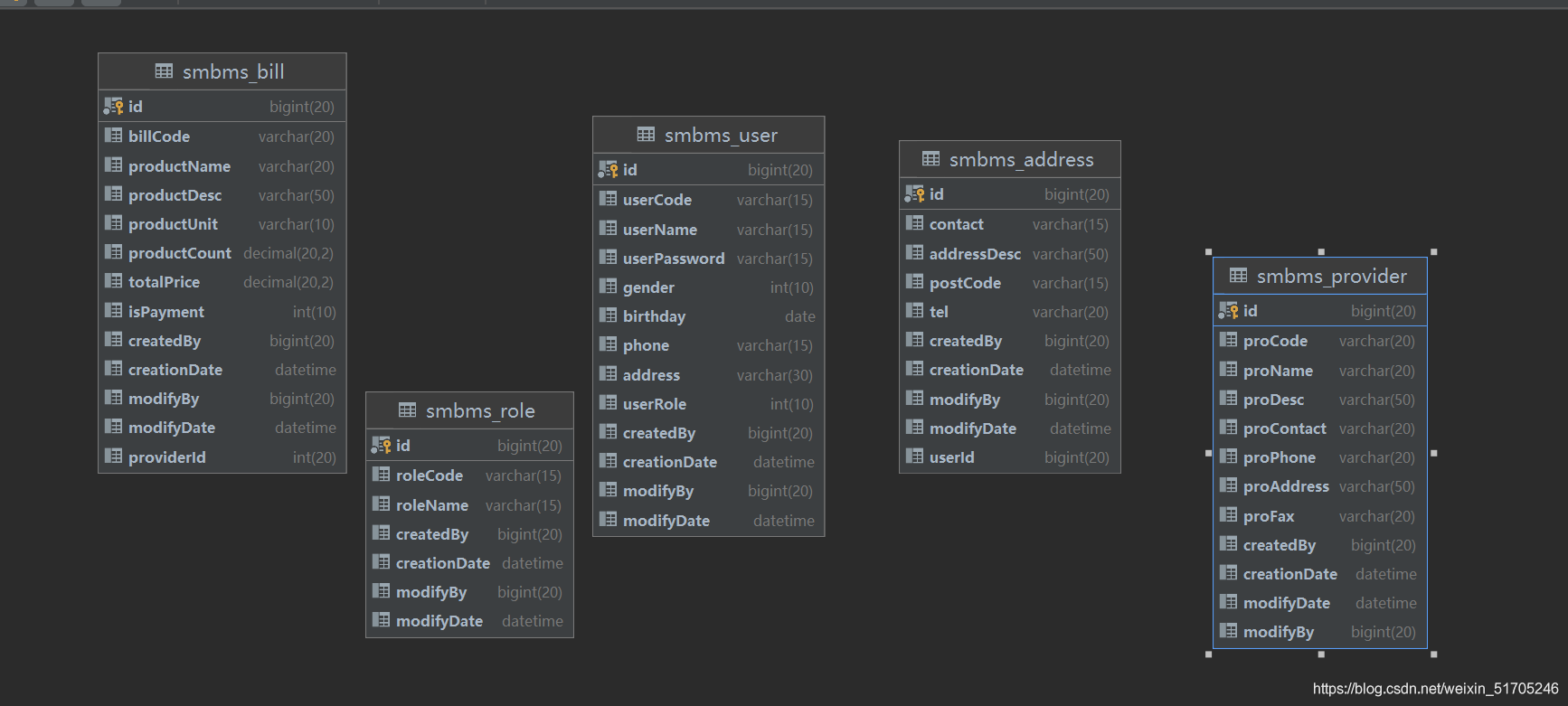Image resolution: width=1568 pixels, height=706 pixels.
Task: Select the userName column in smbms_user
Action: pyautogui.click(x=709, y=230)
